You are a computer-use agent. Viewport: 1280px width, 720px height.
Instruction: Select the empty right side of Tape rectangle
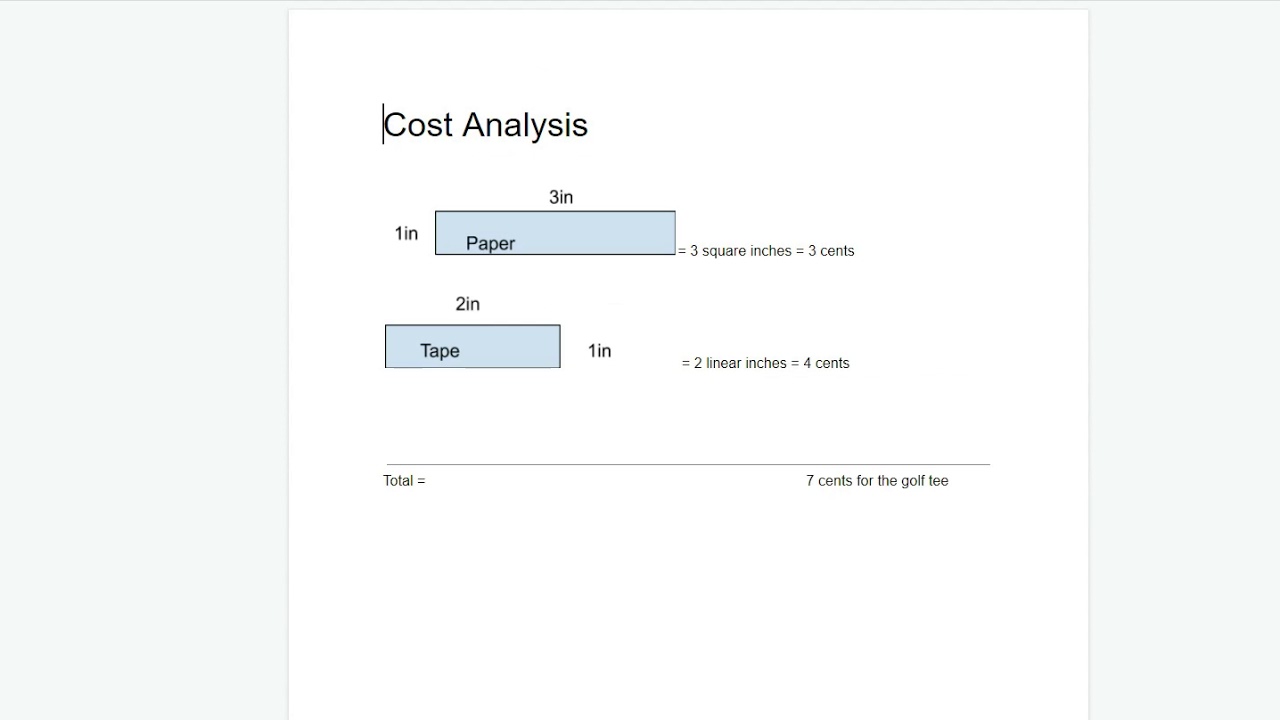[520, 346]
